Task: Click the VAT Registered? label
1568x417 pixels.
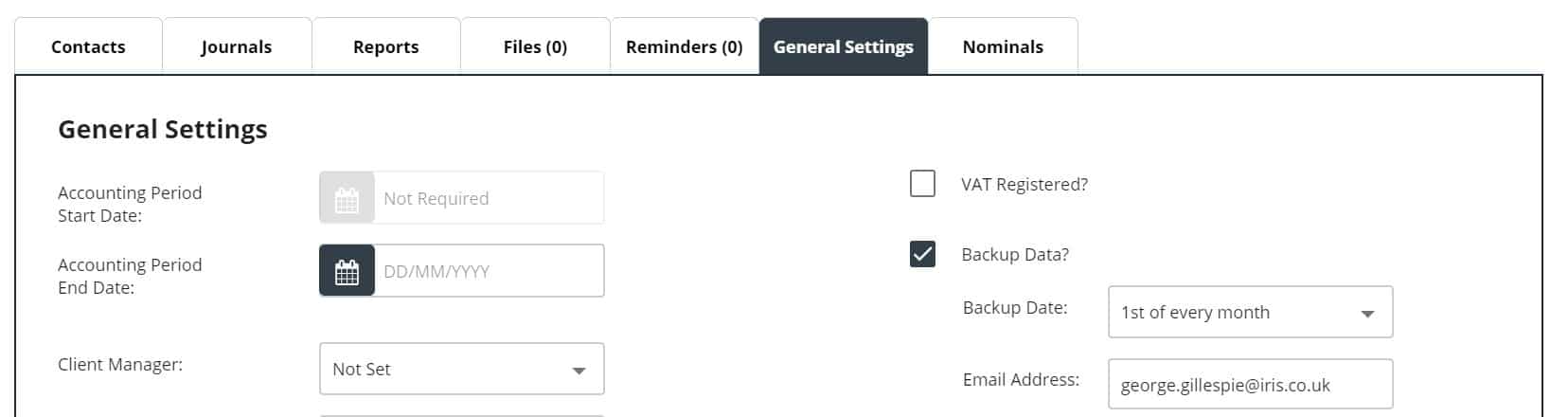Action: (1024, 185)
